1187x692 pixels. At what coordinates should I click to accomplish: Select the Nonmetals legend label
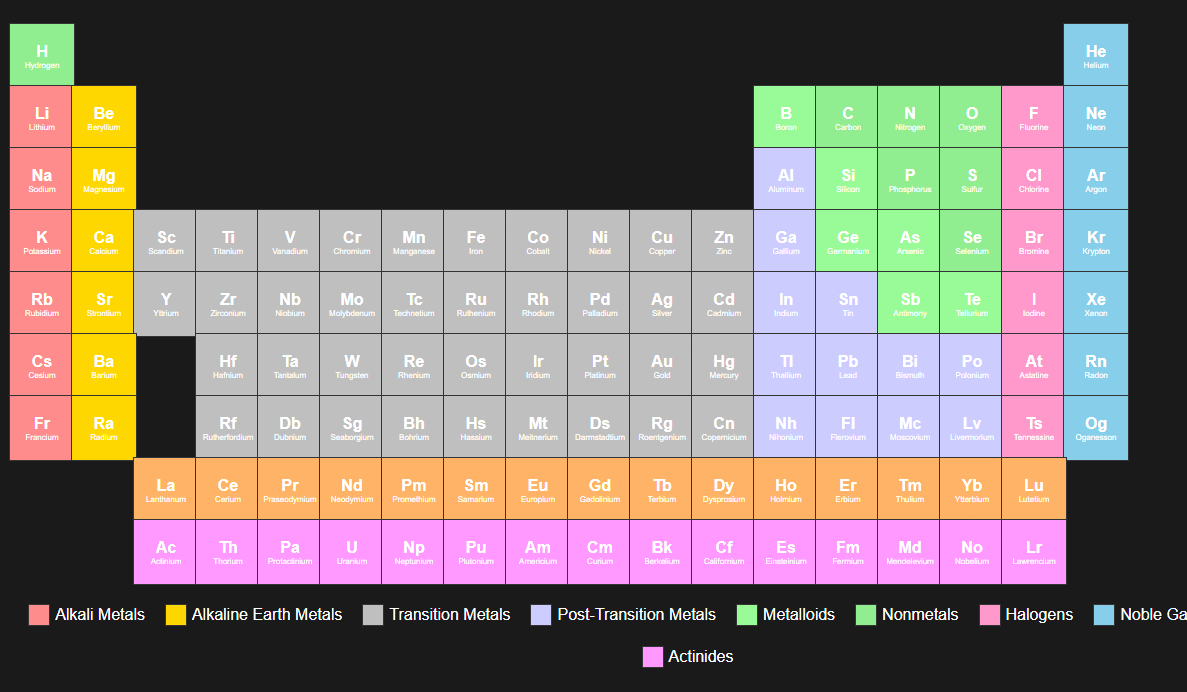pyautogui.click(x=920, y=615)
